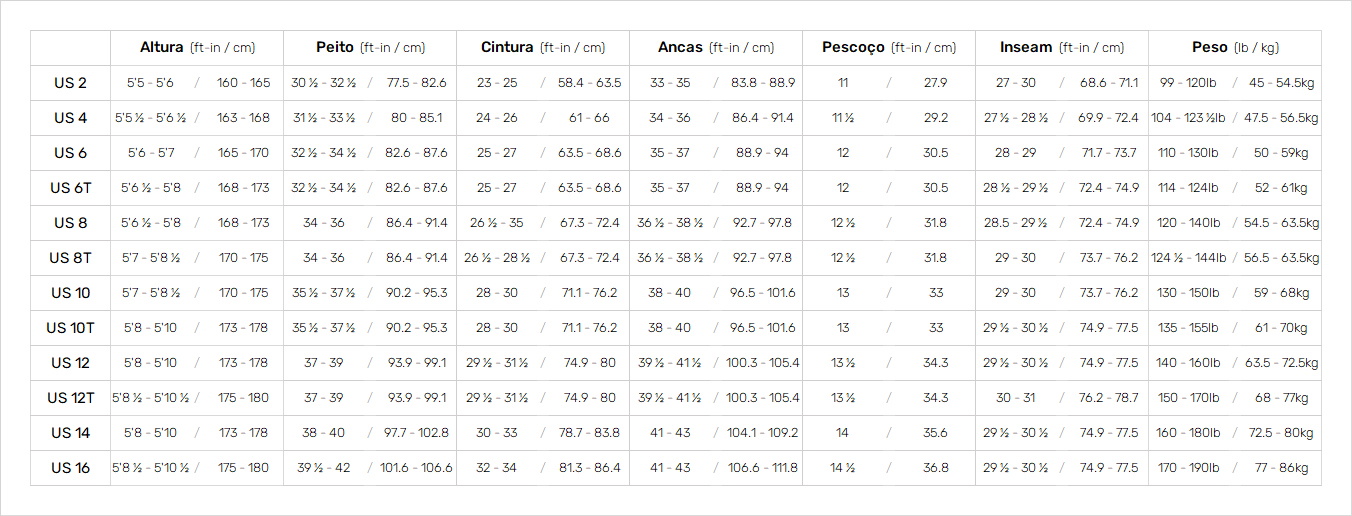The width and height of the screenshot is (1352, 516).
Task: Click the US 4 row label
Action: pos(70,118)
